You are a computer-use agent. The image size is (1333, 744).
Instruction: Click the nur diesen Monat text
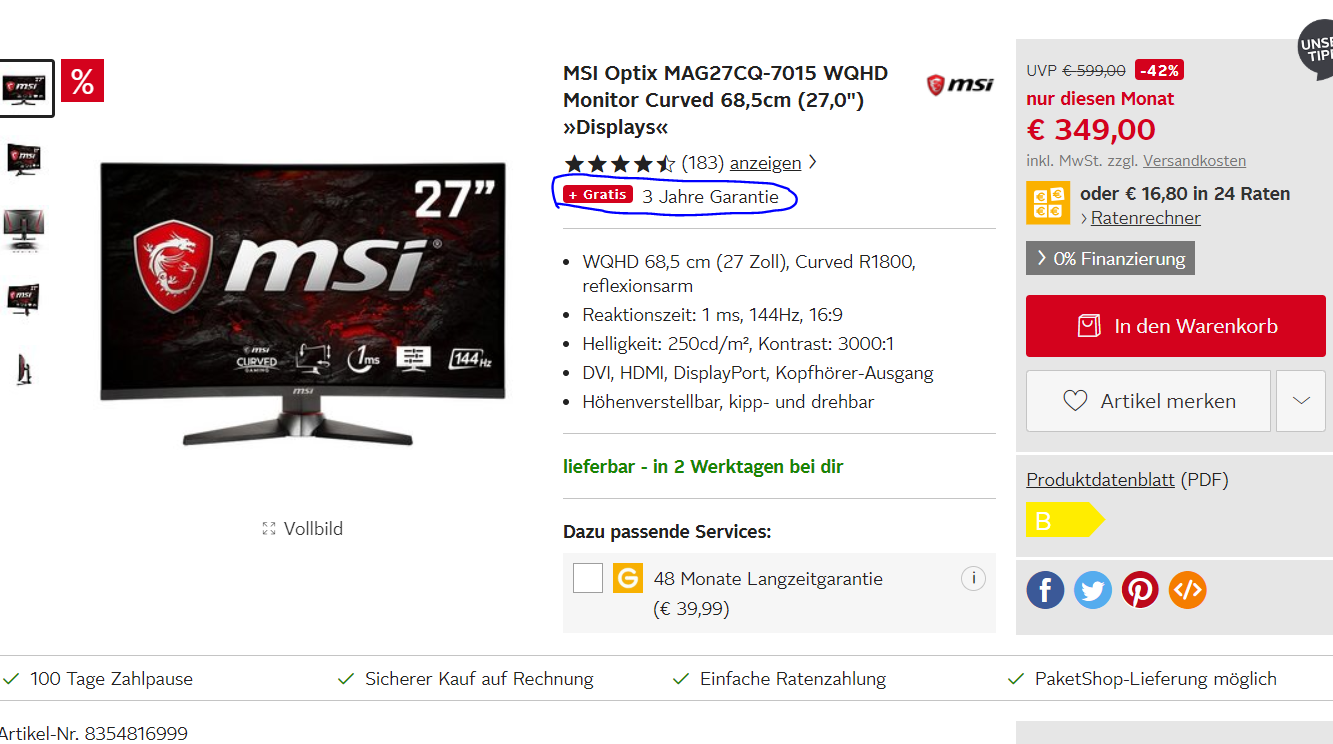(x=1100, y=99)
